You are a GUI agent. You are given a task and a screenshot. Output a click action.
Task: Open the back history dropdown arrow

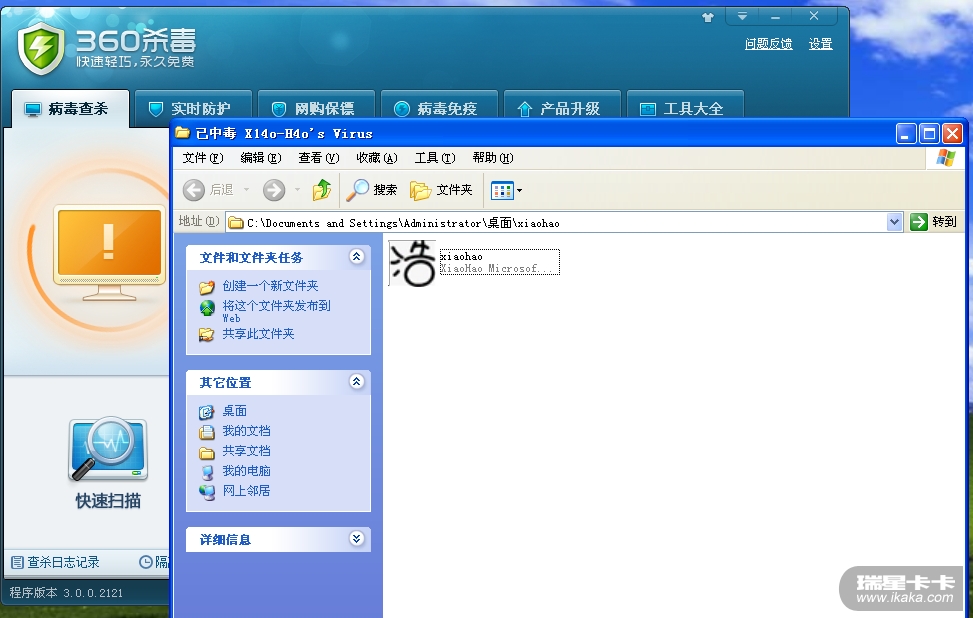tap(246, 190)
